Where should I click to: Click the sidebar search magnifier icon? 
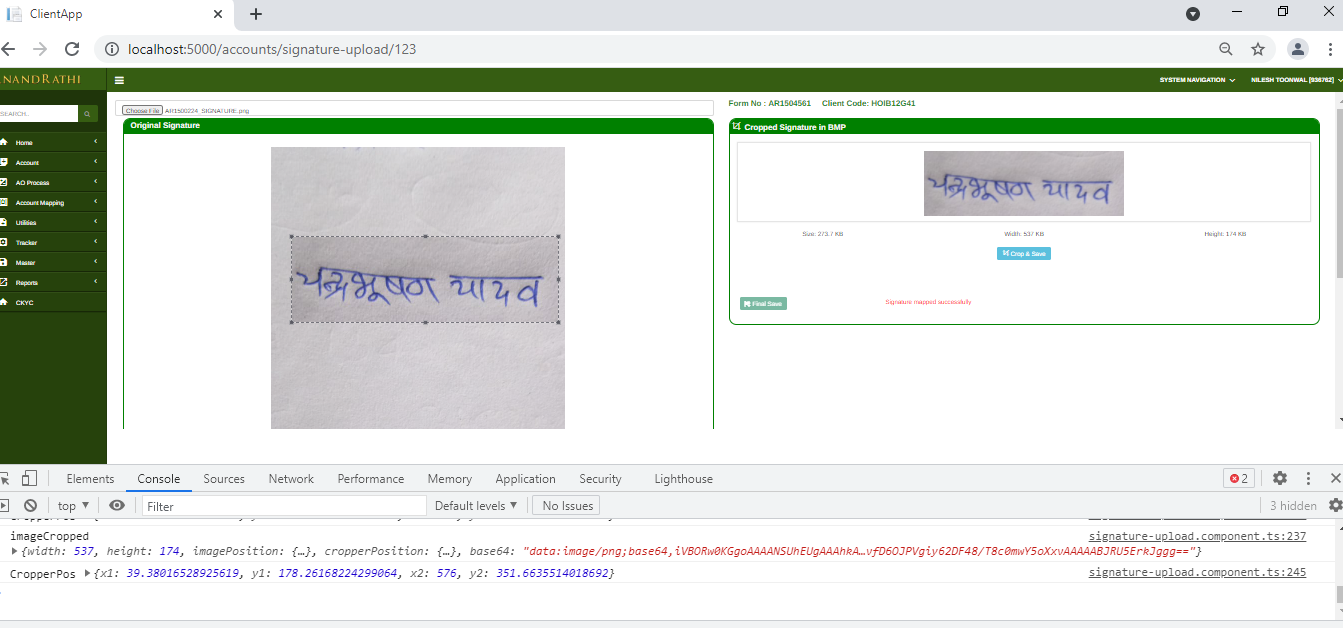click(86, 113)
